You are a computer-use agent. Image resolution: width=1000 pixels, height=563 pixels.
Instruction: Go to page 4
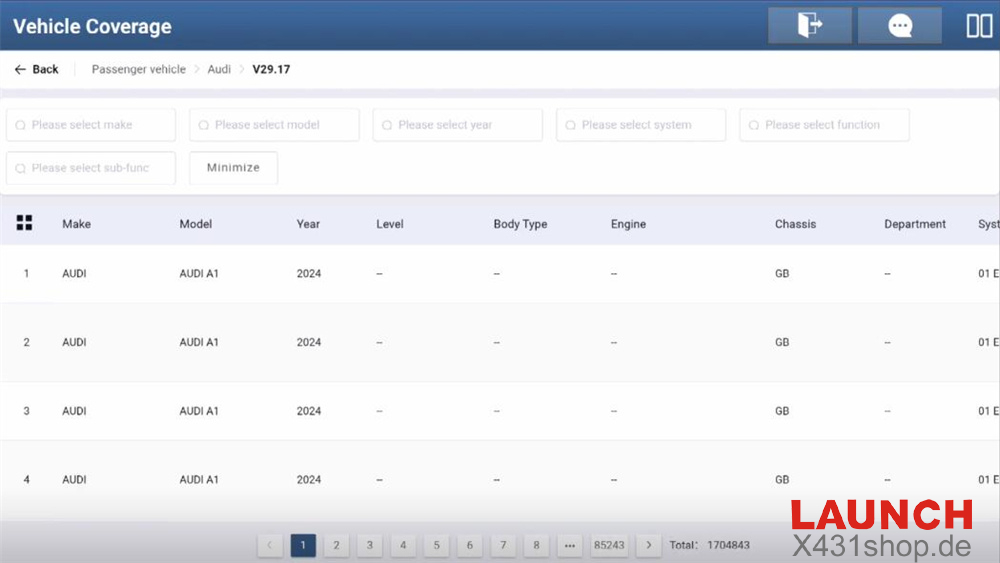click(403, 545)
